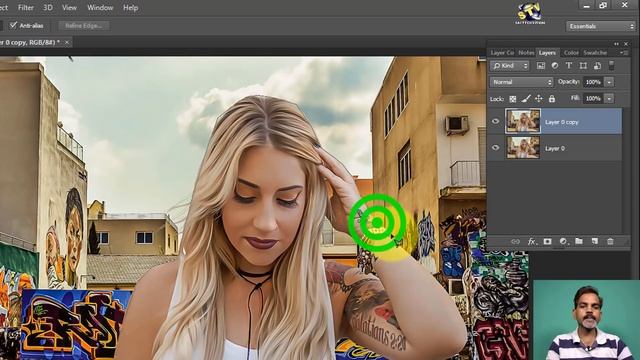This screenshot has width=640, height=360.
Task: Filter for type layers (T icon)
Action: [569, 66]
